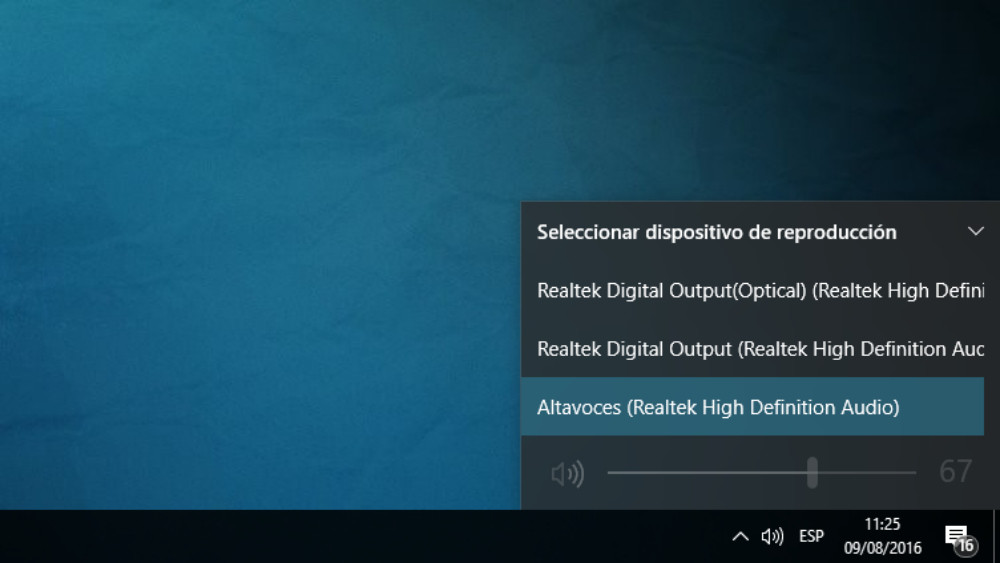Open the taskbar volume speaker icon
Screen dimensions: 1000x563
pyautogui.click(x=772, y=536)
